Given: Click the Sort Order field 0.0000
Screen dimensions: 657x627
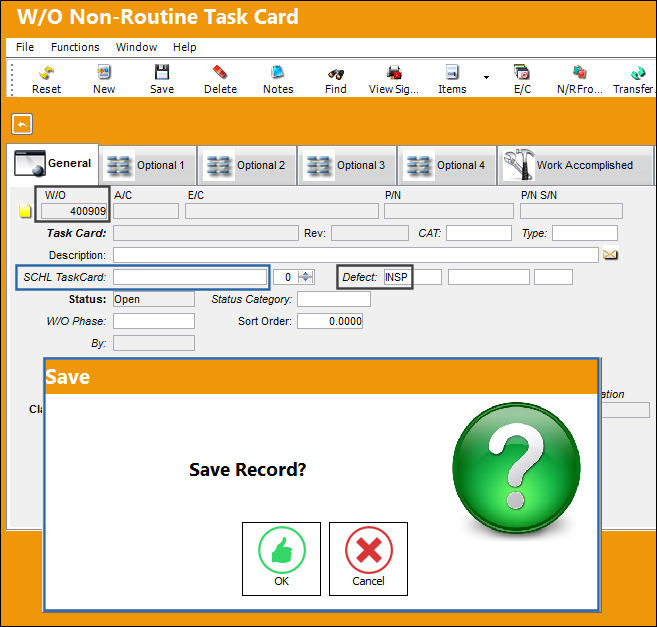Looking at the screenshot, I should [330, 321].
